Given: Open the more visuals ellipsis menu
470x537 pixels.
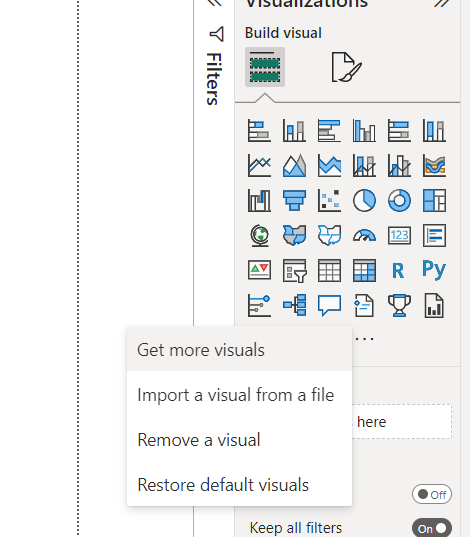Looking at the screenshot, I should click(x=364, y=339).
